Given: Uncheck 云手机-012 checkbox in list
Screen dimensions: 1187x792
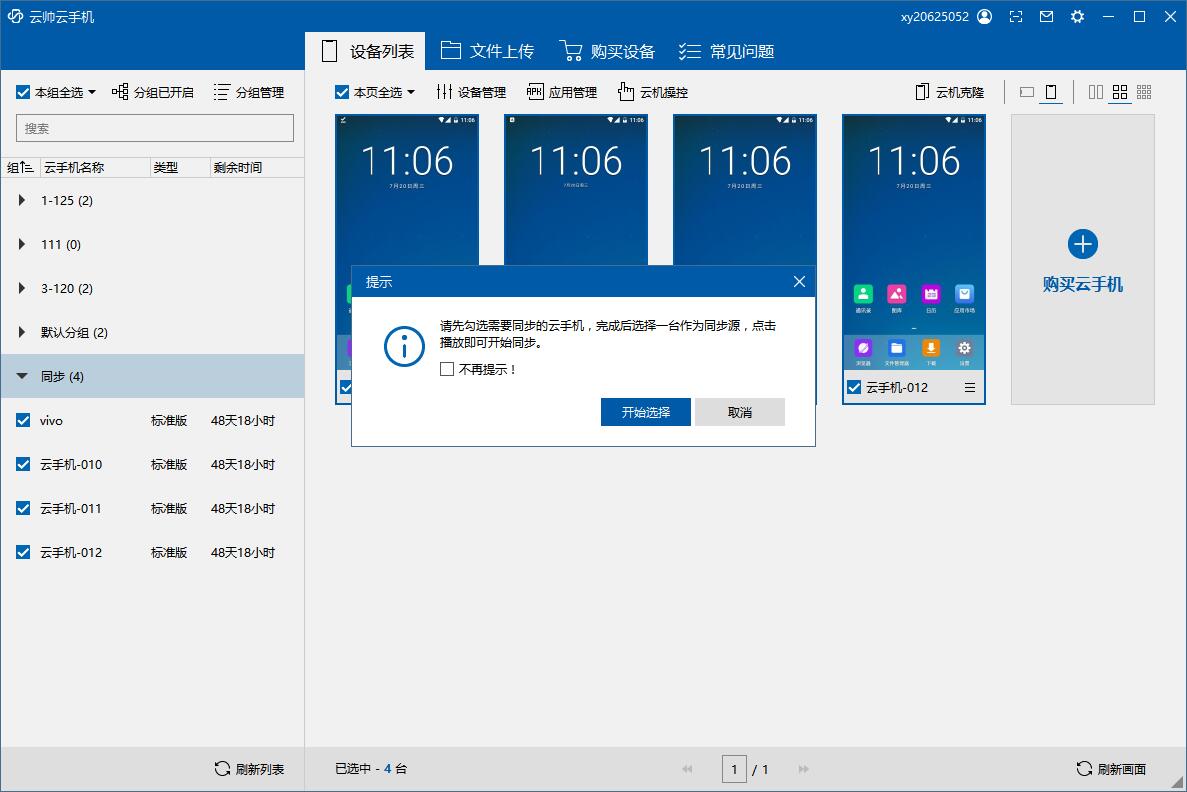Looking at the screenshot, I should pos(23,552).
